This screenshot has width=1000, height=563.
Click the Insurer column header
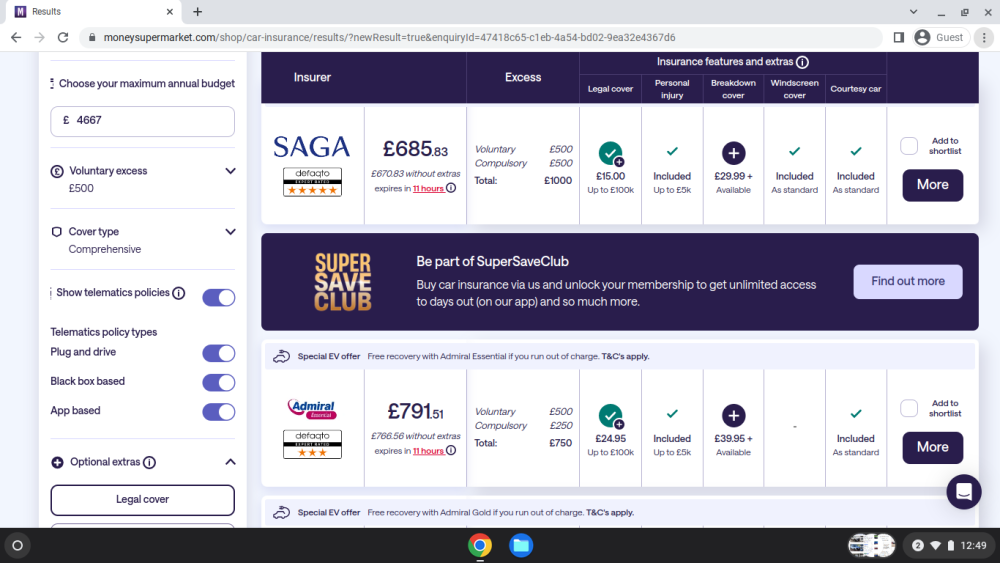pos(312,77)
